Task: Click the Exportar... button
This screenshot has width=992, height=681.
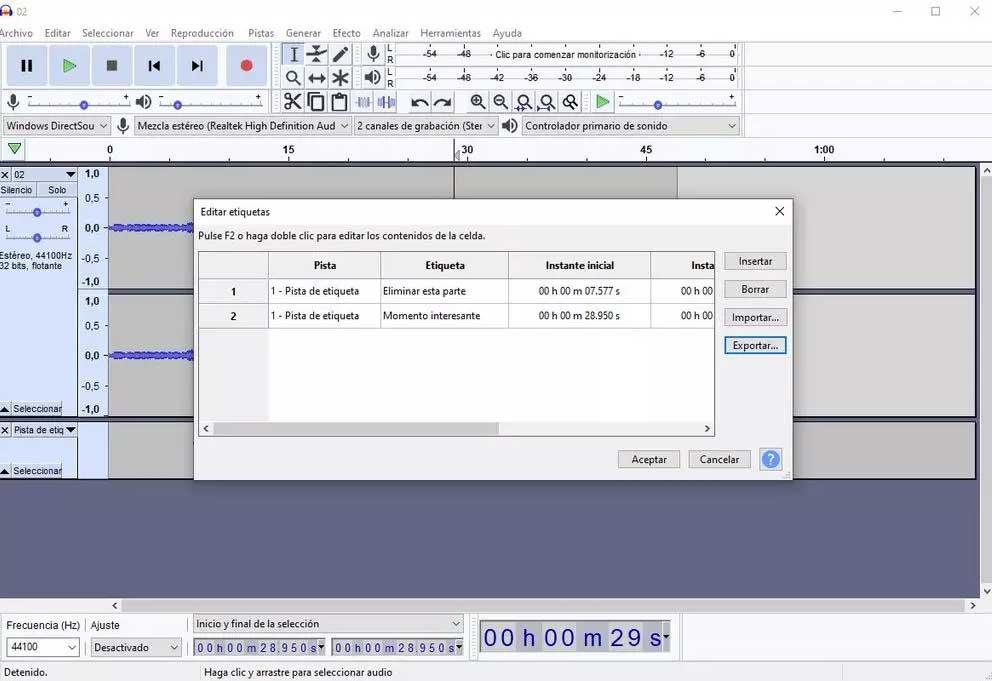Action: 755,346
